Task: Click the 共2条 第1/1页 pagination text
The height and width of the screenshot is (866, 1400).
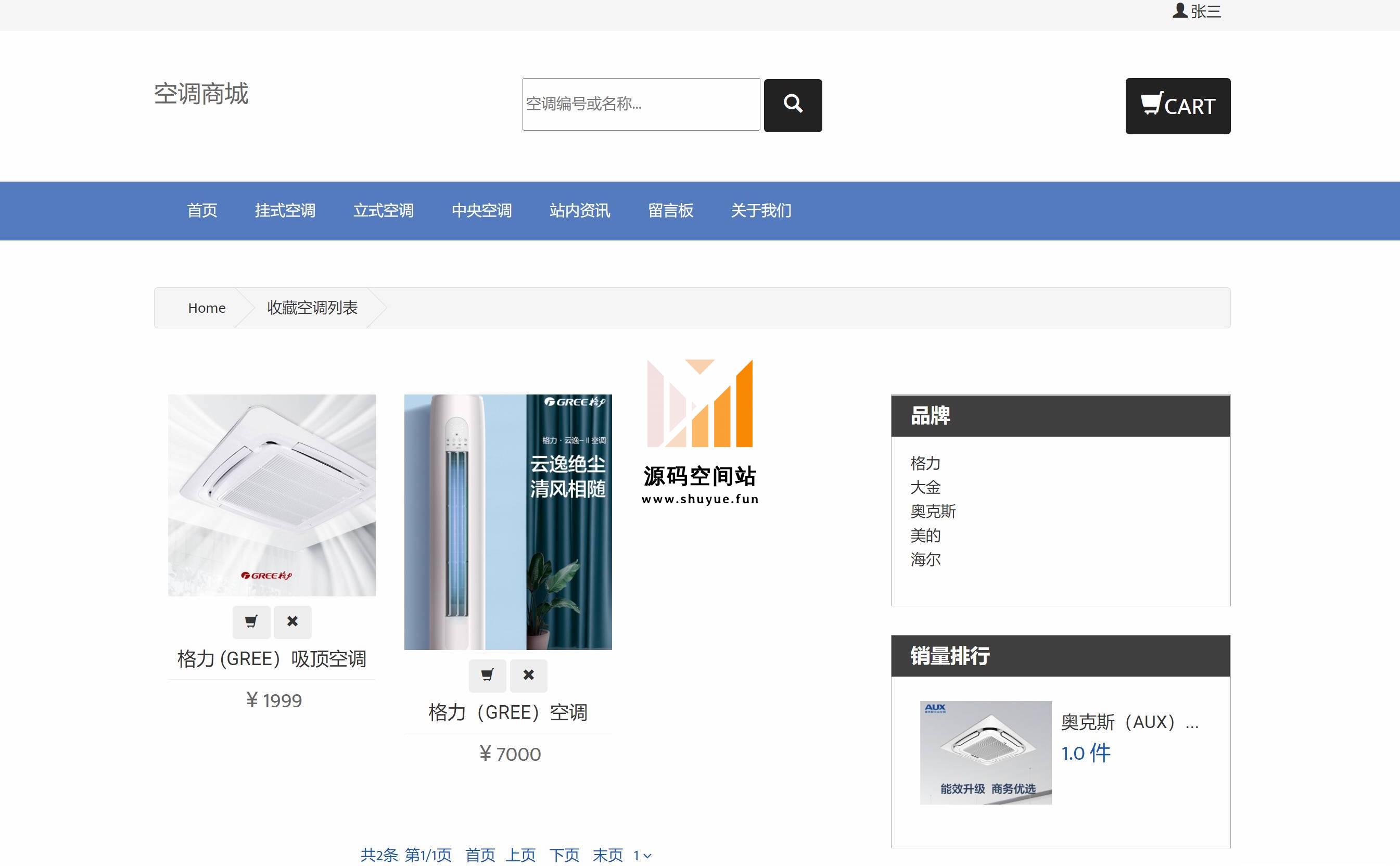Action: tap(406, 856)
